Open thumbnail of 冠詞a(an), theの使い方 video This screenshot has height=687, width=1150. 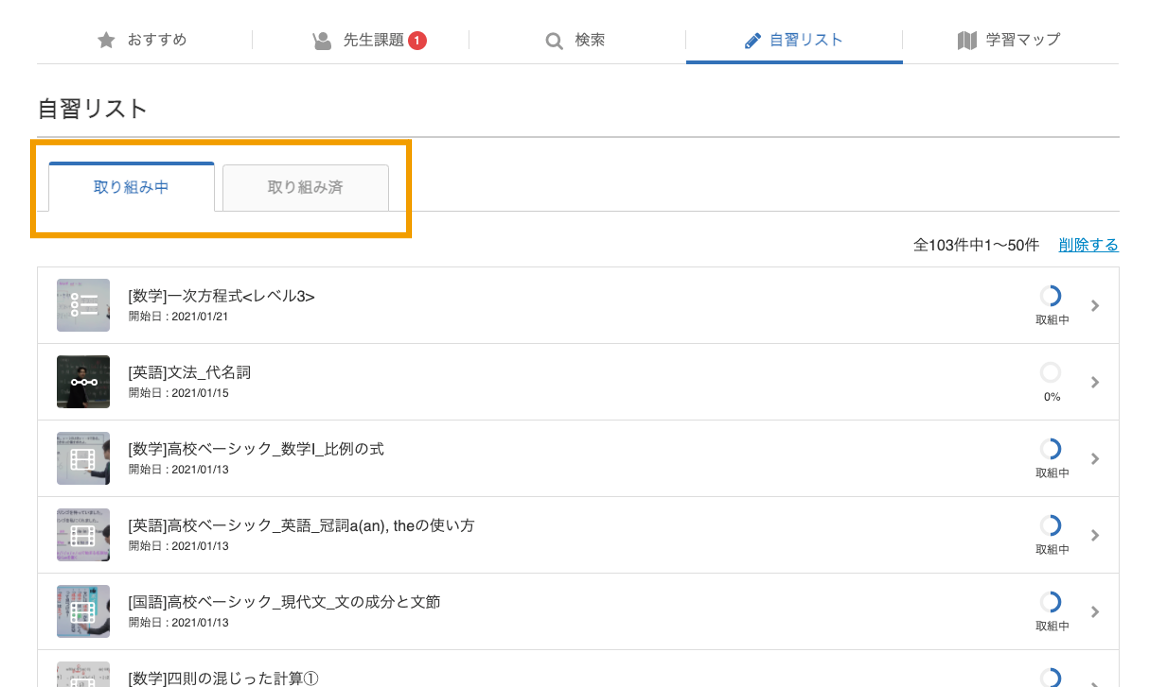click(84, 534)
